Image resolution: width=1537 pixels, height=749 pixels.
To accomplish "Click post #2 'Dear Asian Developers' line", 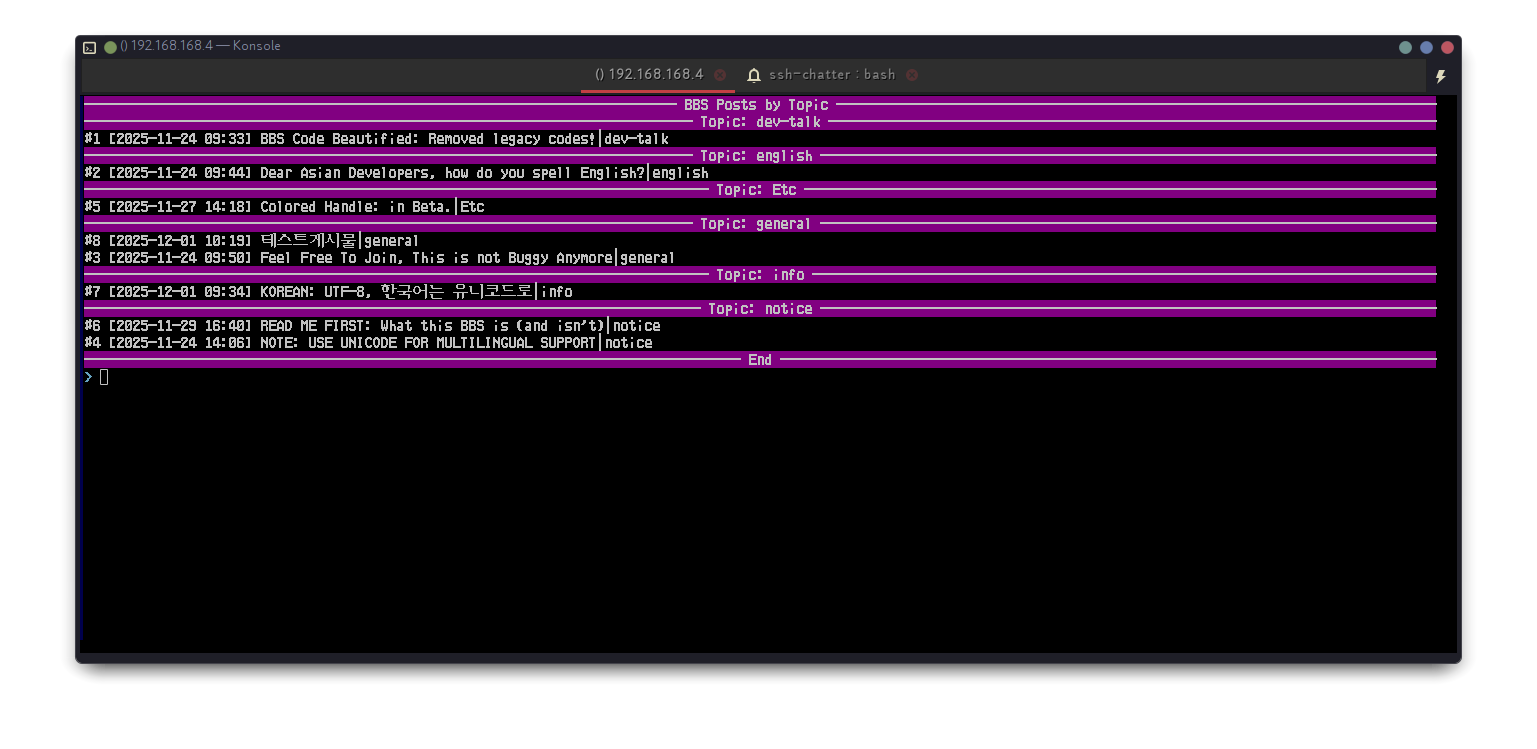I will coord(397,173).
